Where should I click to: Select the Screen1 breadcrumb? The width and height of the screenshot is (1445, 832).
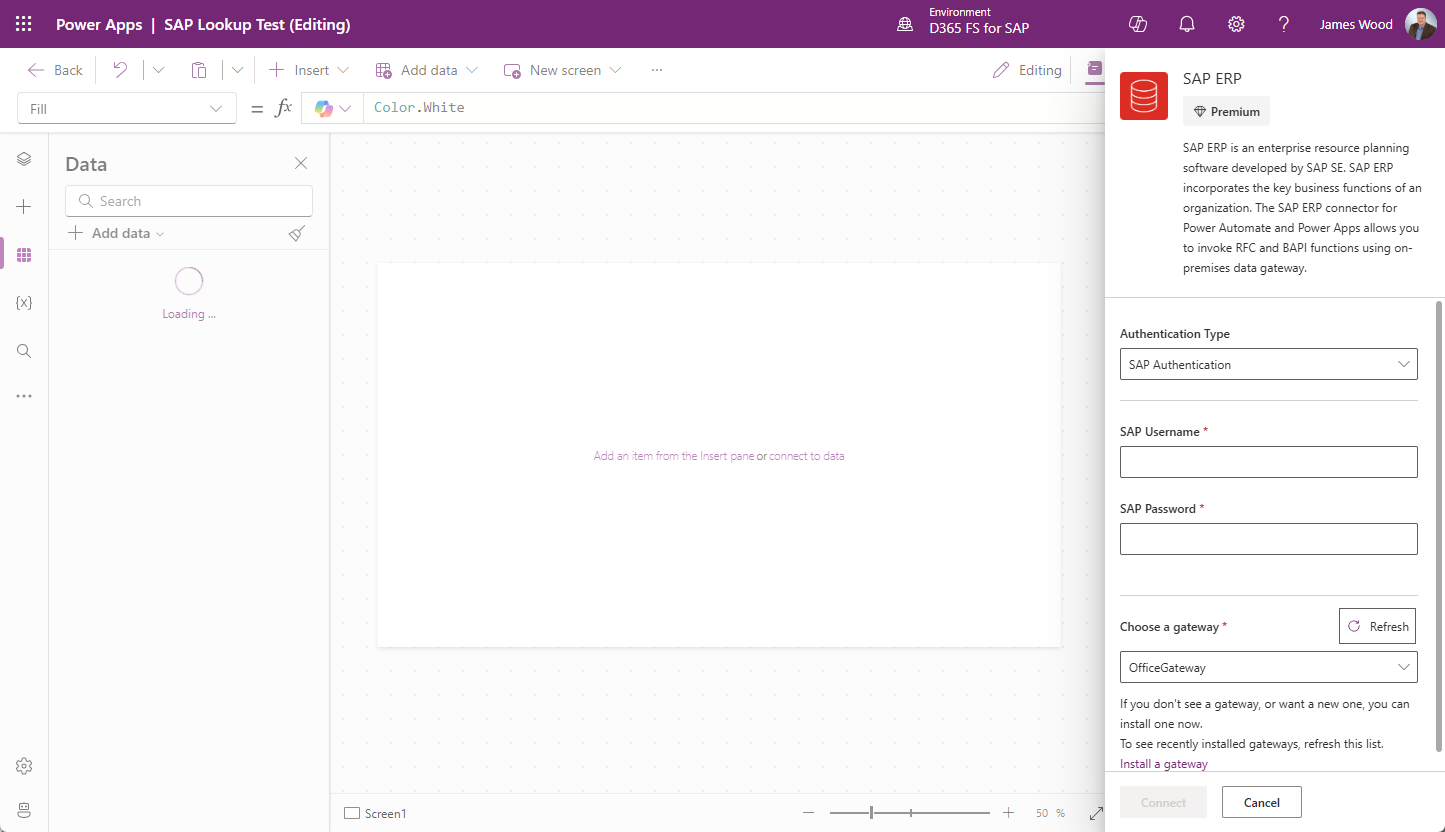point(375,814)
